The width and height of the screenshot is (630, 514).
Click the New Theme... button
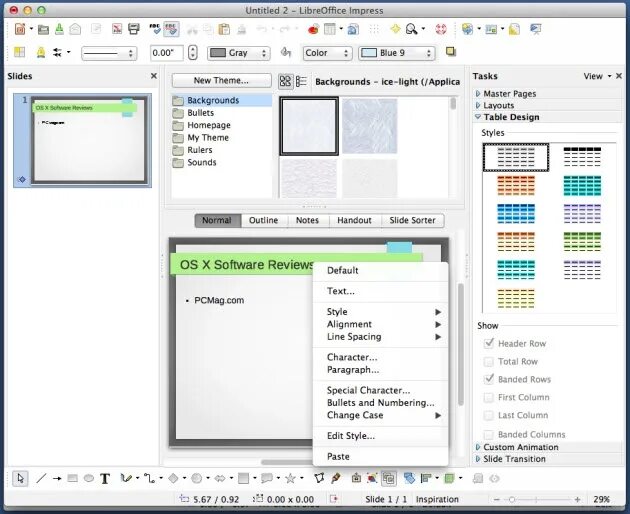click(221, 80)
